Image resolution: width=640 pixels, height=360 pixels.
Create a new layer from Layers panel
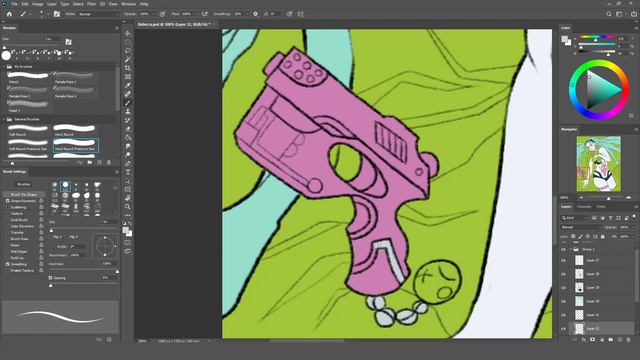coord(620,340)
